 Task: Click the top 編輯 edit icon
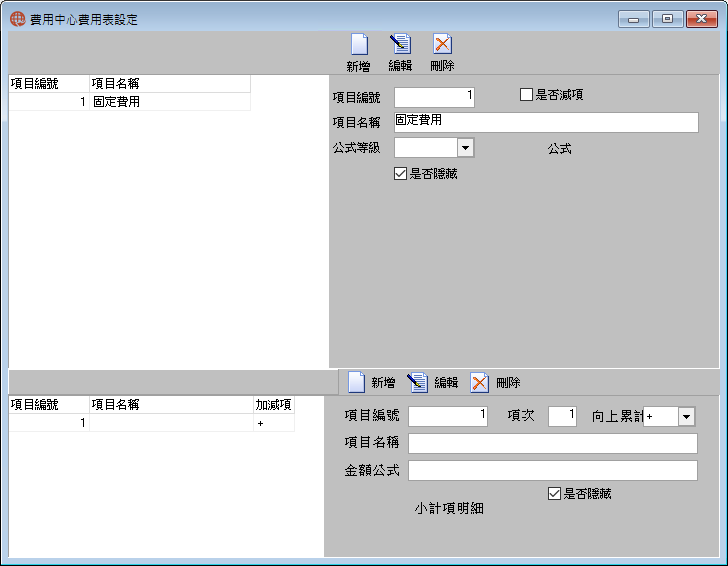pyautogui.click(x=400, y=45)
